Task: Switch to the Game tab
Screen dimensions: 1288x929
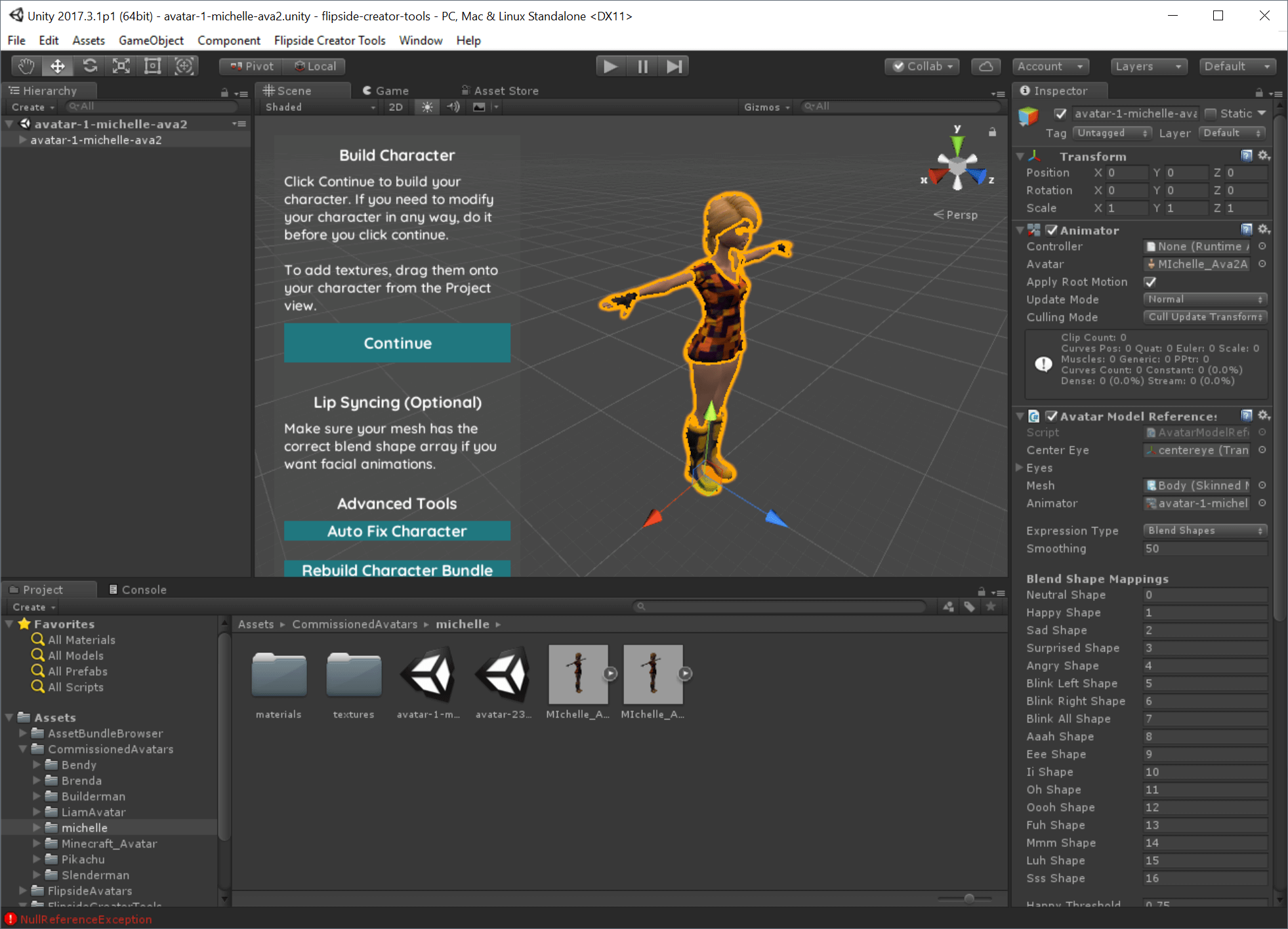Action: click(386, 91)
